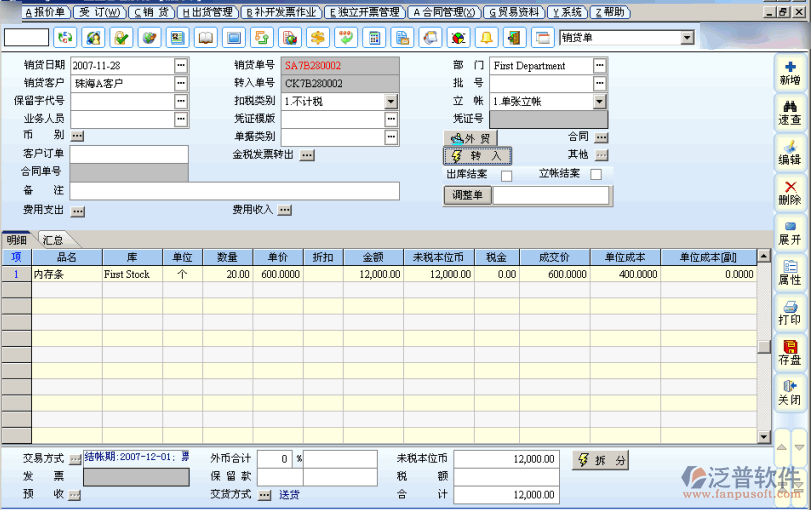811x510 pixels.
Task: Save using the 存盘 disk icon
Action: [790, 352]
